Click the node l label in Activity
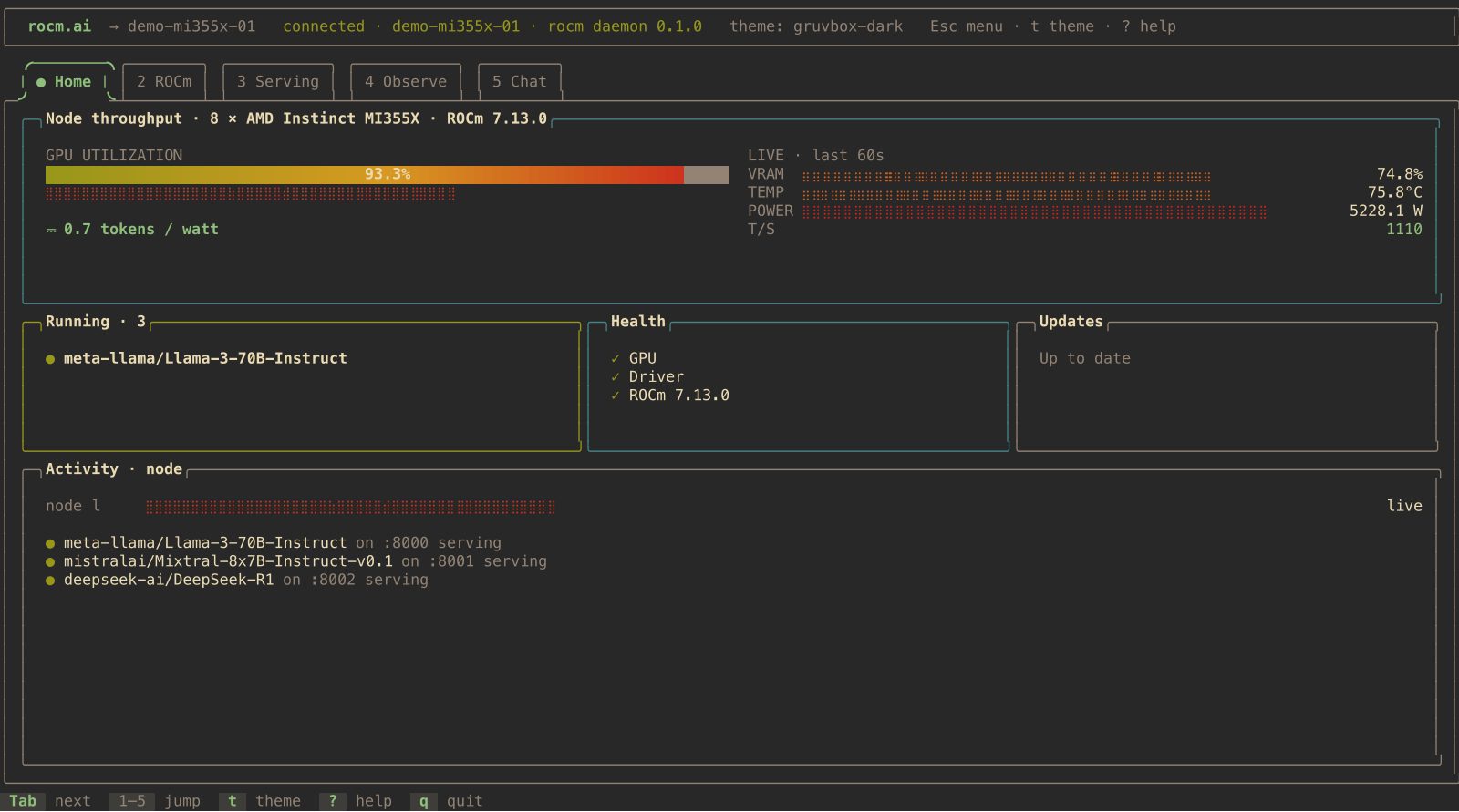 tap(73, 506)
